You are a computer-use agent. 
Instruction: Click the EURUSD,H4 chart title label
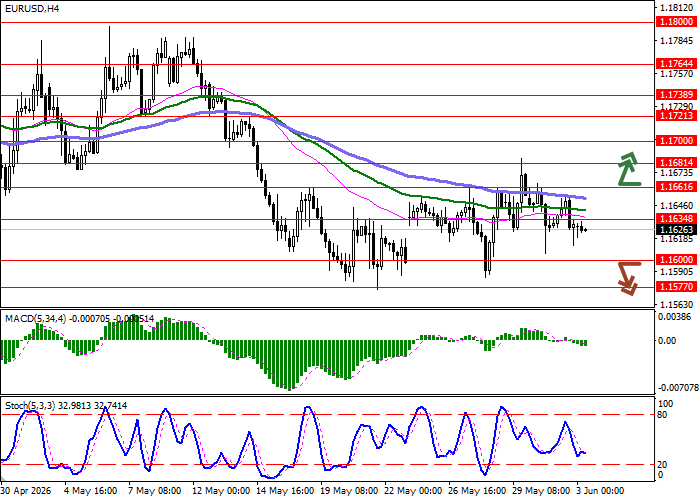pyautogui.click(x=31, y=8)
